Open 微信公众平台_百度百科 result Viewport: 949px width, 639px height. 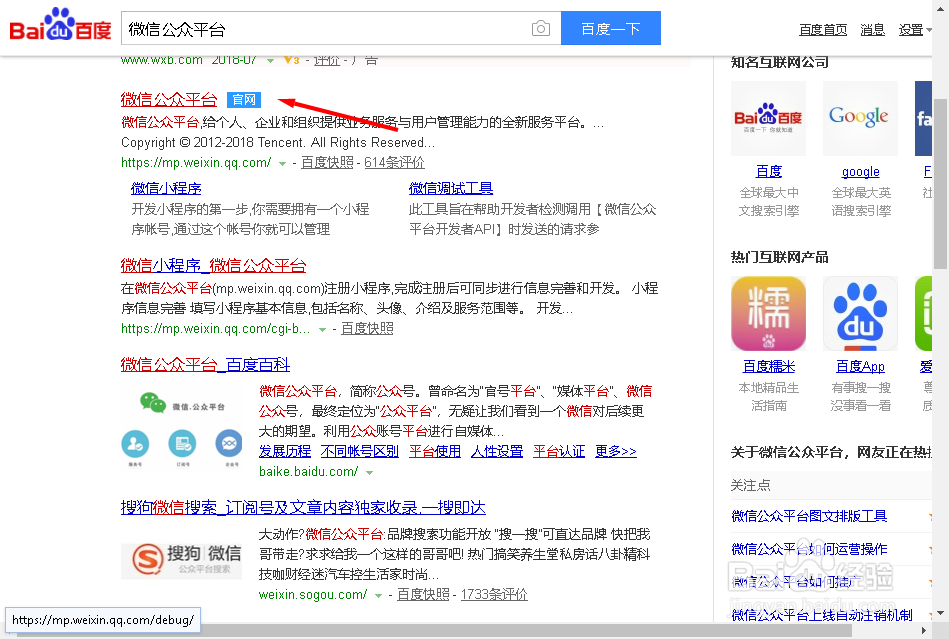[205, 364]
